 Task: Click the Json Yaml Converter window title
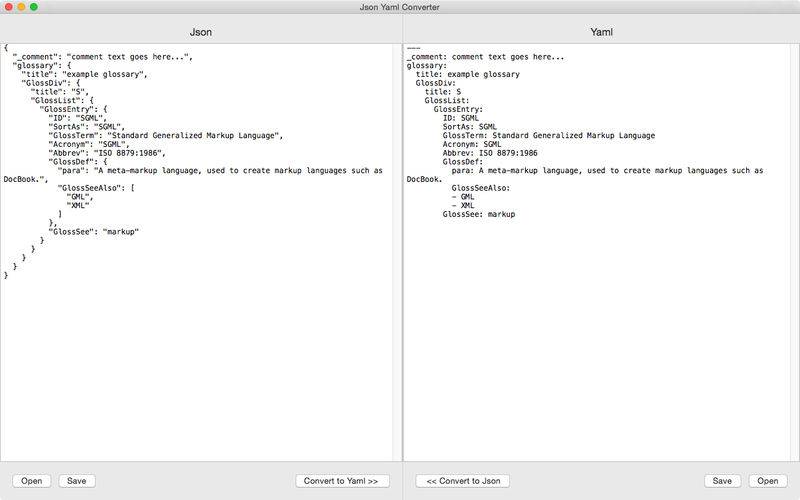400,7
